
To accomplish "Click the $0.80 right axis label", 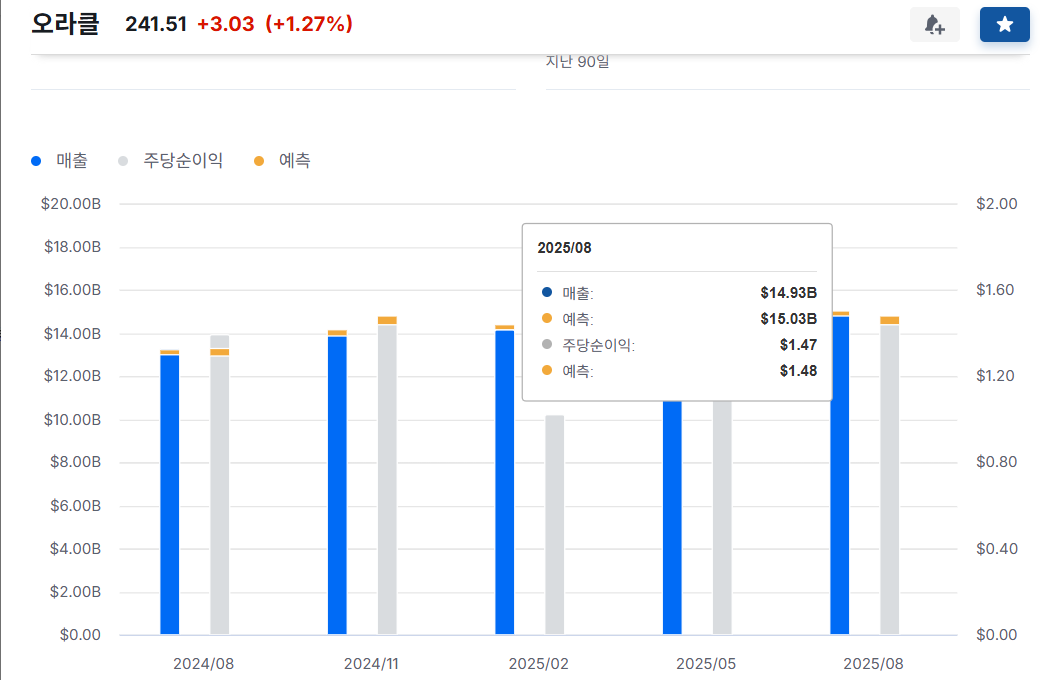I will click(996, 462).
